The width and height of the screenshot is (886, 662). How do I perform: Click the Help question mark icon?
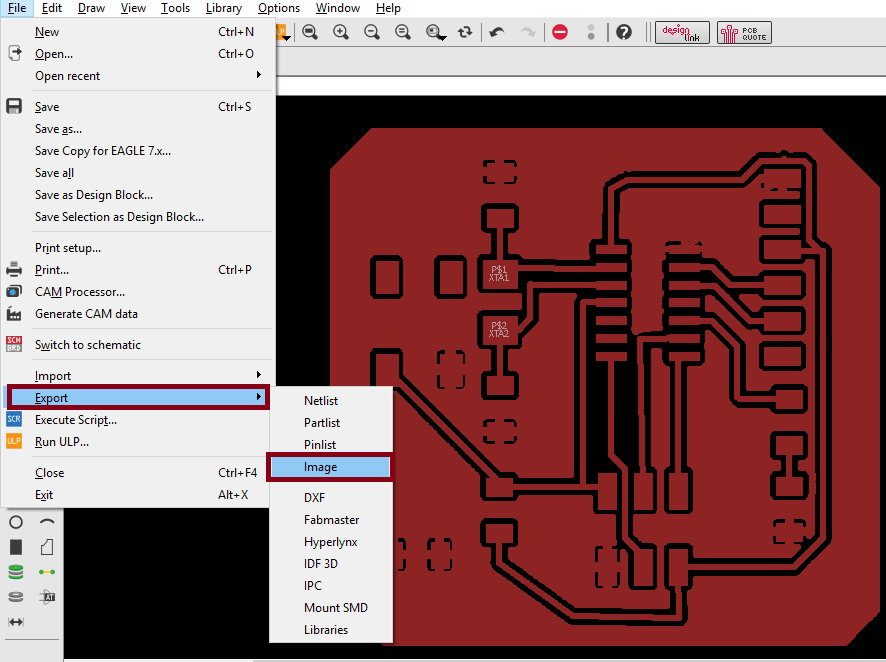click(624, 32)
